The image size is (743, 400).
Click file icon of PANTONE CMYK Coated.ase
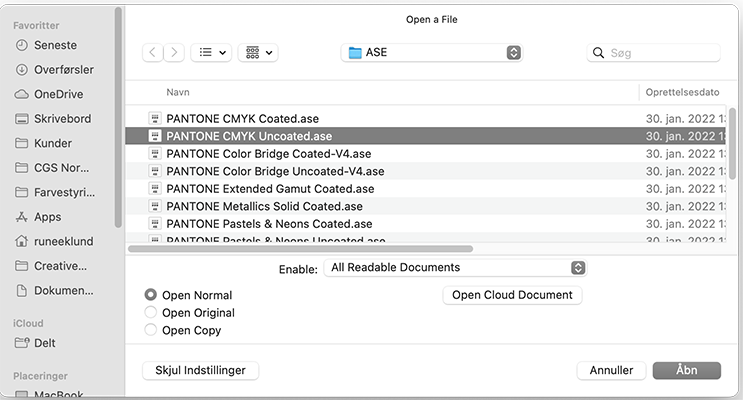pos(154,118)
